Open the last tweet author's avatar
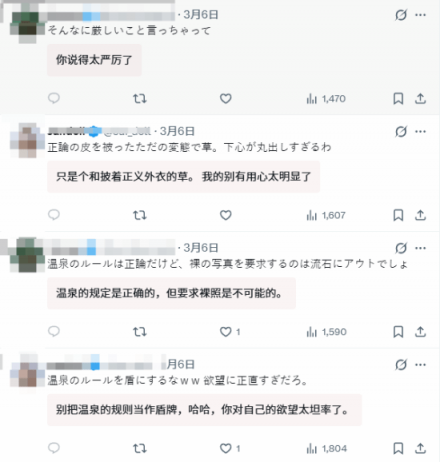 27,371
